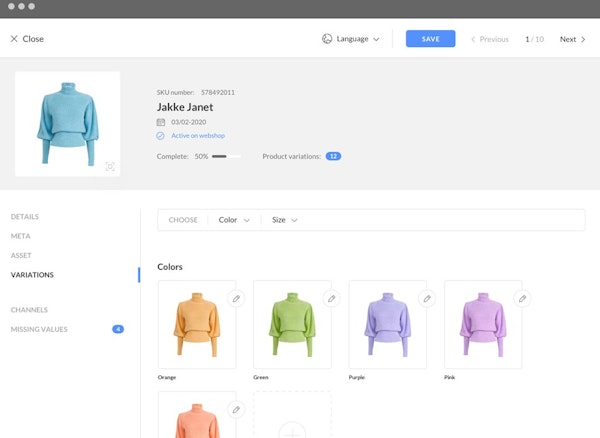Expand the Color filter dropdown

[x=234, y=220]
